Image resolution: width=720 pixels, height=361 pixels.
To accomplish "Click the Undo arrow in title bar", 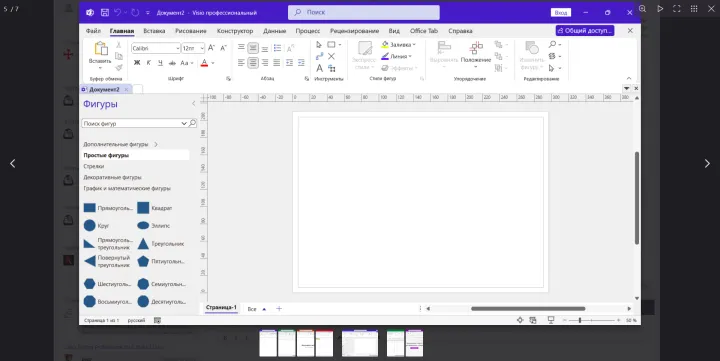I will 118,12.
